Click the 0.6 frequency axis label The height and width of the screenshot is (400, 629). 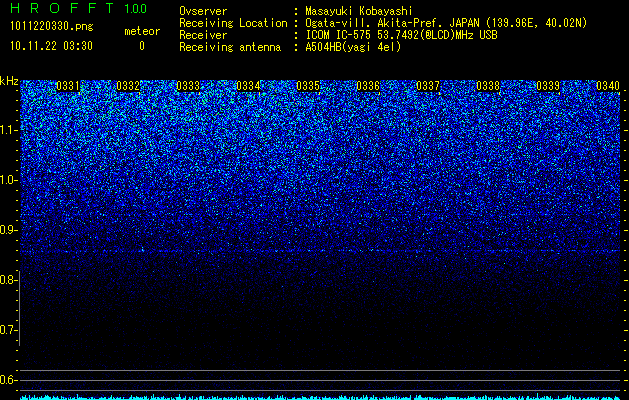click(x=8, y=380)
